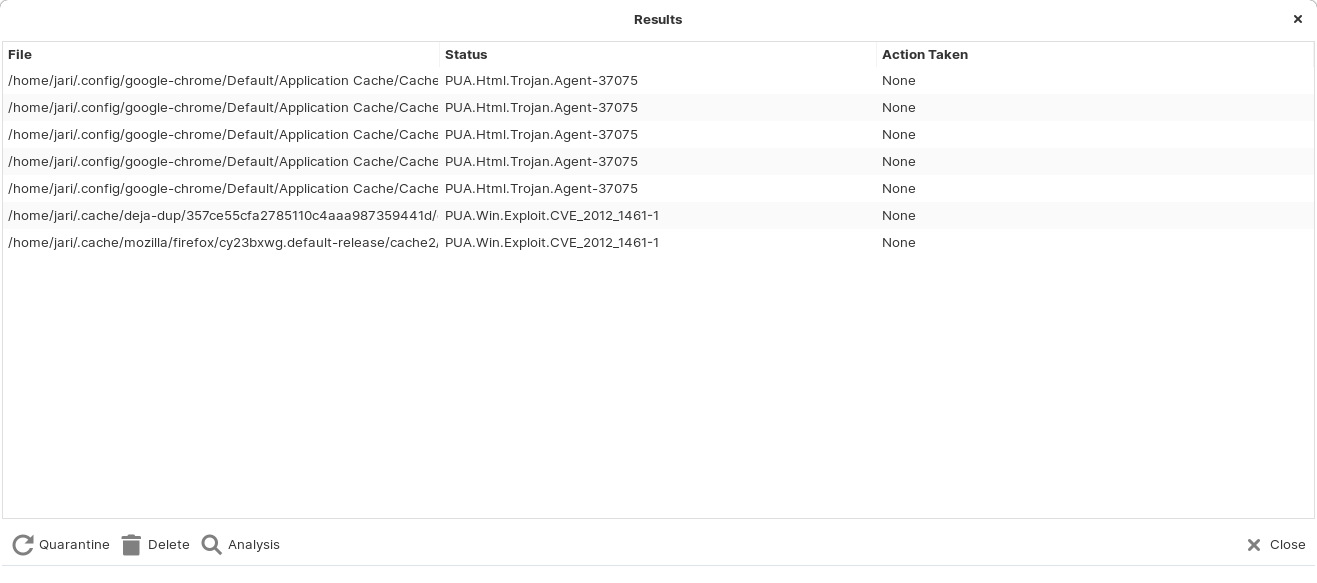Screen dimensions: 1317x583
Task: Click the Delete trash can icon
Action: coord(131,545)
